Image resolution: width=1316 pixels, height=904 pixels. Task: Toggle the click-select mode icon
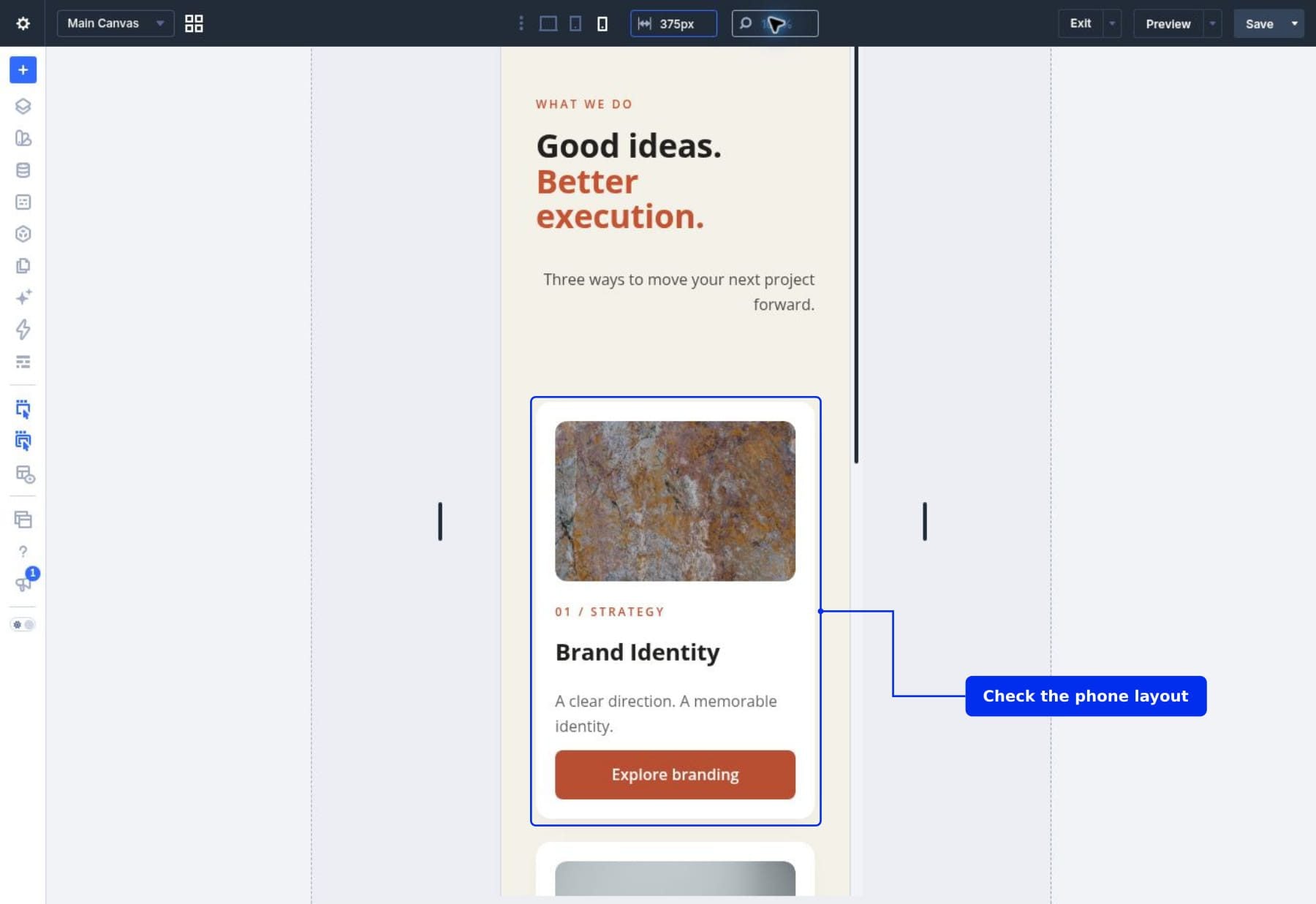(x=23, y=409)
